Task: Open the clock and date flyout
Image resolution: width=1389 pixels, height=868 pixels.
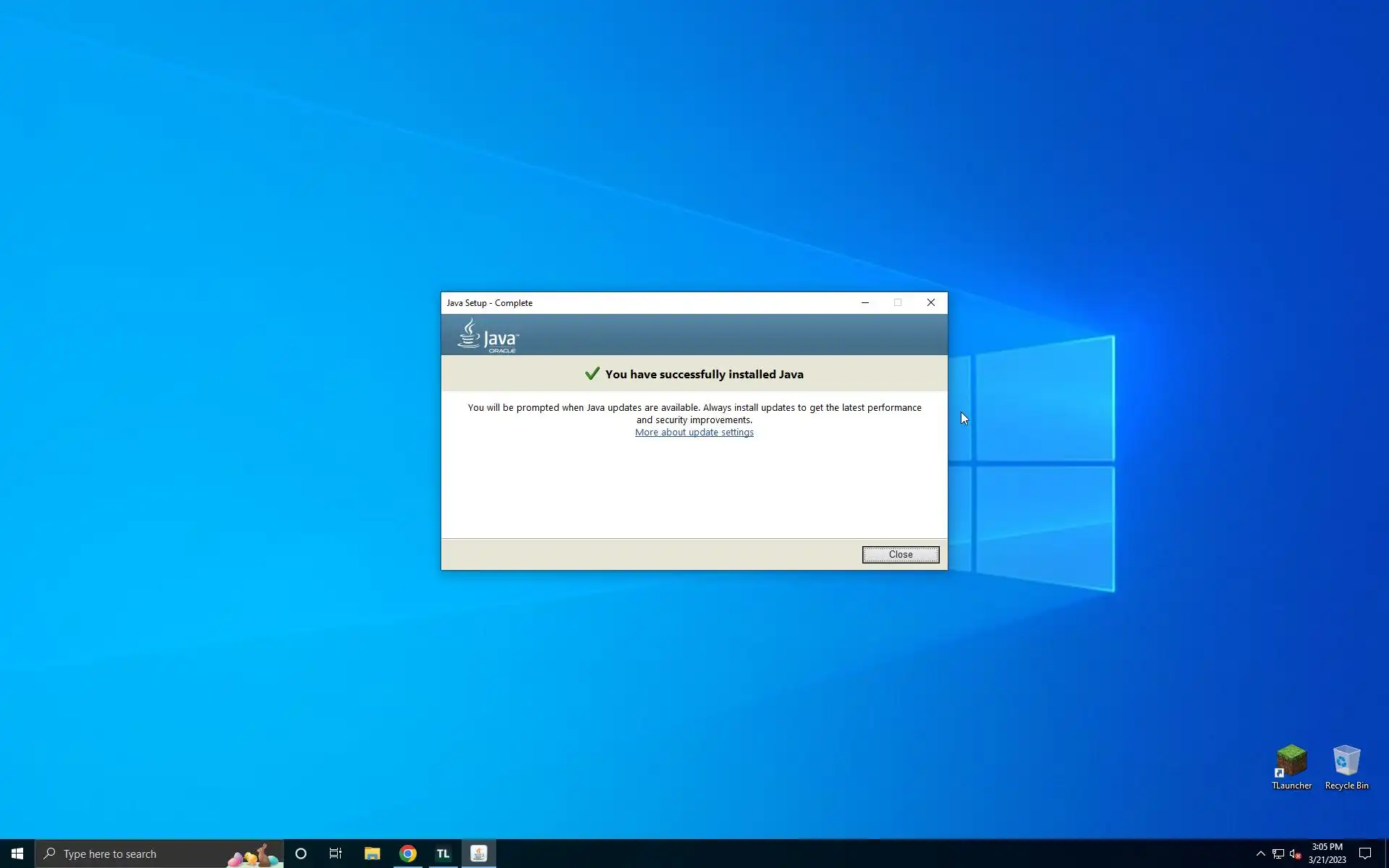Action: click(x=1327, y=854)
